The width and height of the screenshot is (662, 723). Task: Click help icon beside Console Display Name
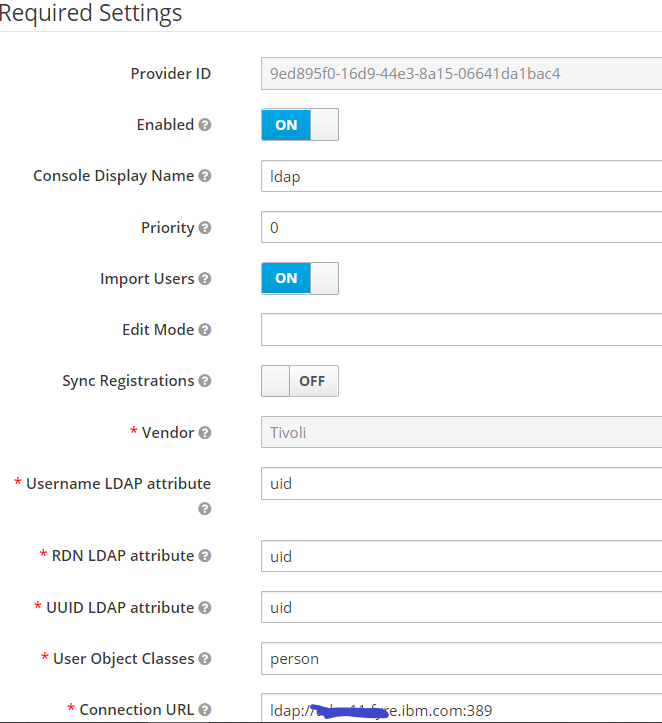pyautogui.click(x=205, y=176)
